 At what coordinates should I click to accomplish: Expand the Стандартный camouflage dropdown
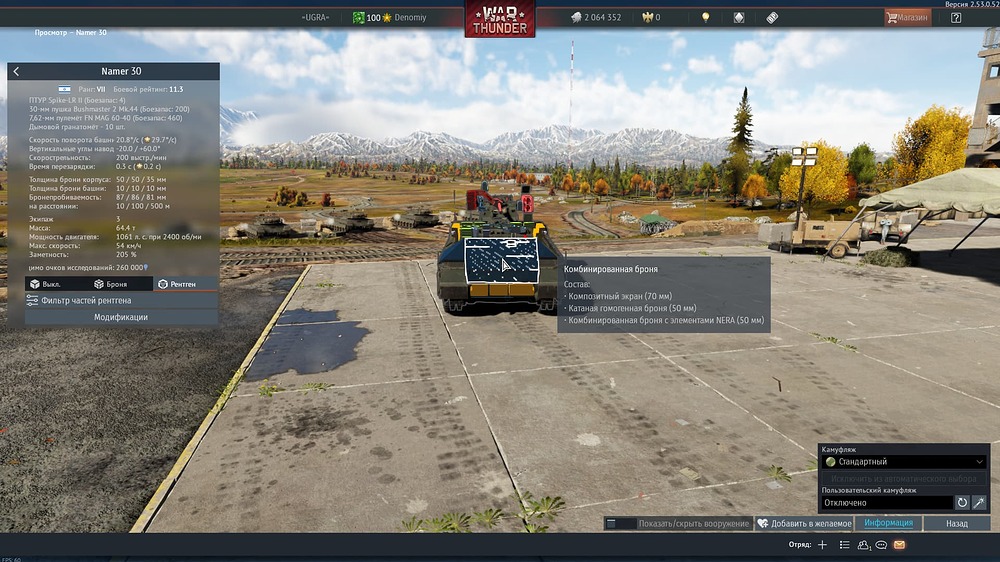pos(904,462)
